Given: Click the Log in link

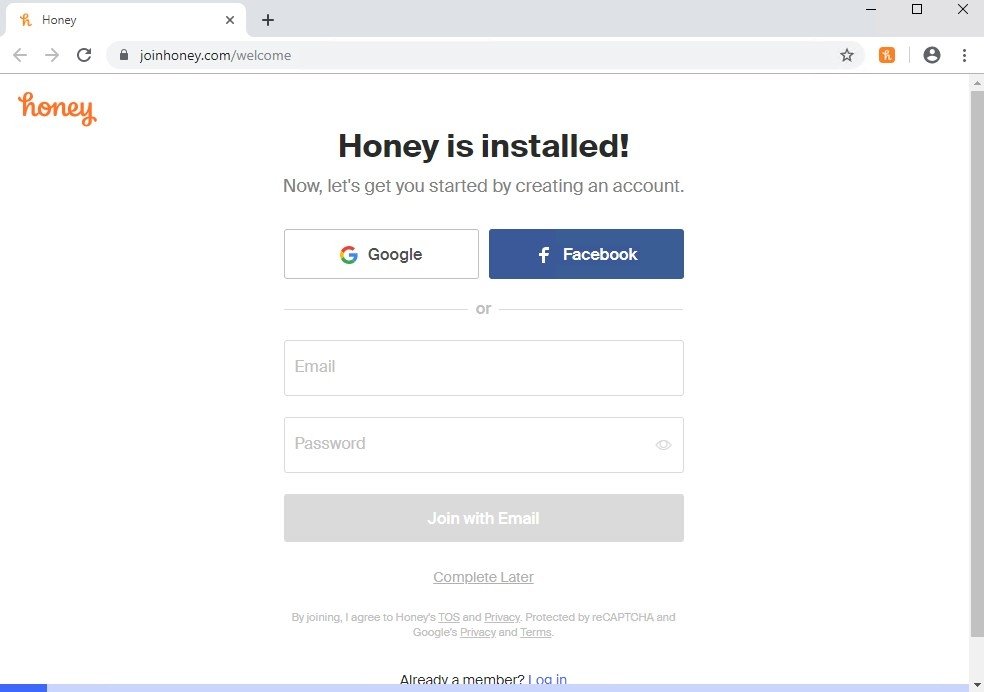Looking at the screenshot, I should point(547,679).
